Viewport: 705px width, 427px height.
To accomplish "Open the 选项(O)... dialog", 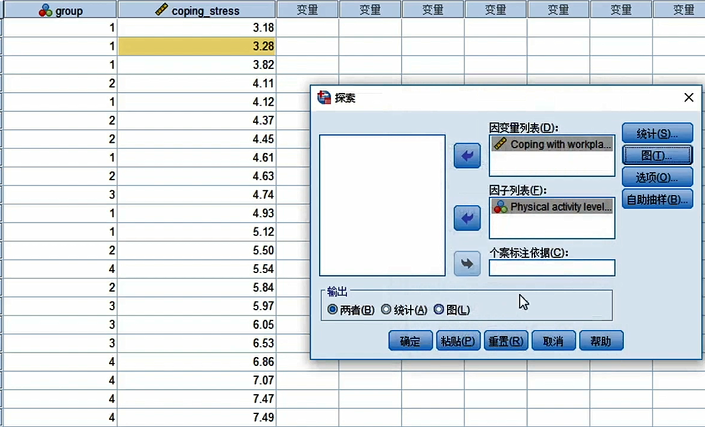I will coord(657,178).
